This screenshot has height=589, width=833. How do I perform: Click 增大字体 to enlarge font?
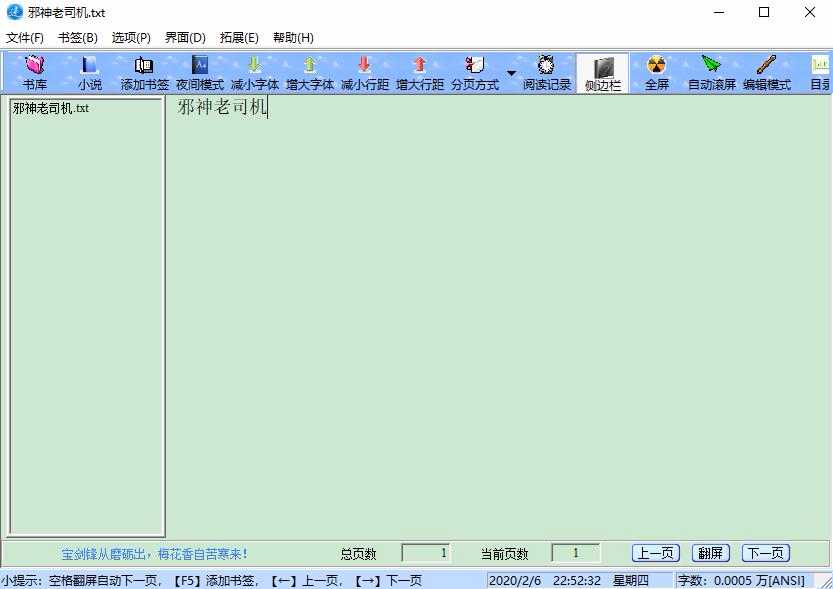pyautogui.click(x=310, y=73)
